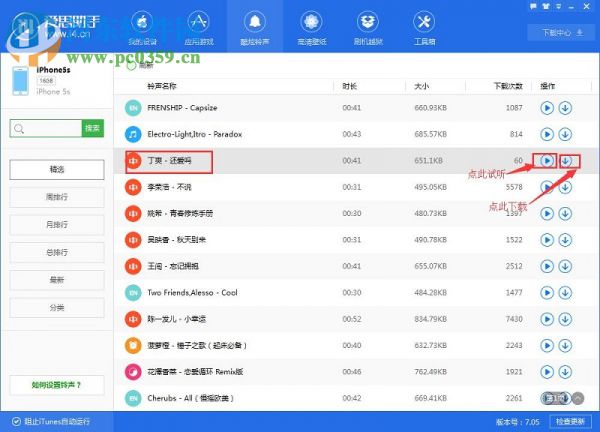Play the 834.79KB ringtone preview
This screenshot has width=600, height=432.
tap(547, 319)
